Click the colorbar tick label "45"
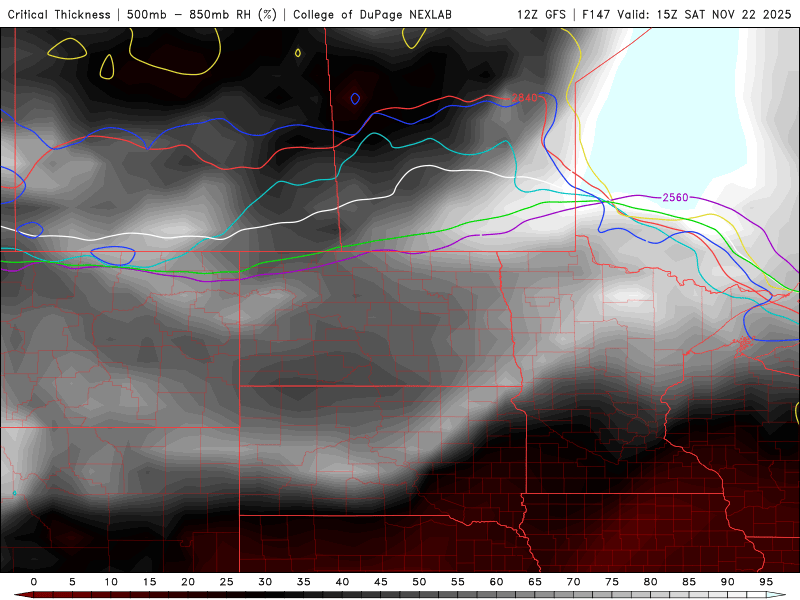800x600 pixels. click(381, 582)
